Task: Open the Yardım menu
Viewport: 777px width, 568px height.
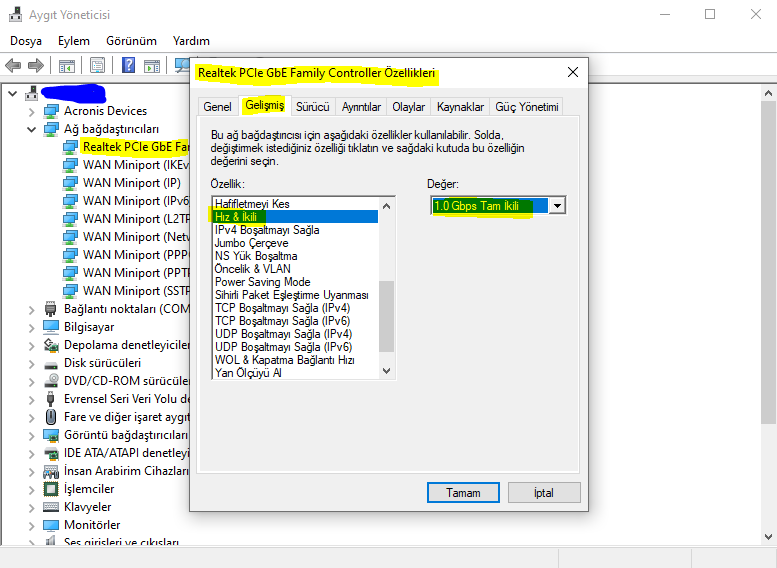Action: 191,41
